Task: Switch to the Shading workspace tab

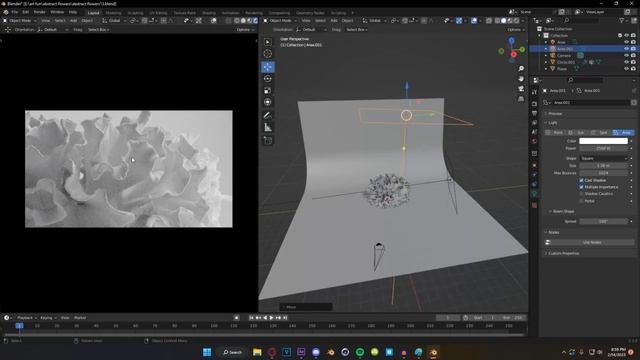Action: (209, 13)
